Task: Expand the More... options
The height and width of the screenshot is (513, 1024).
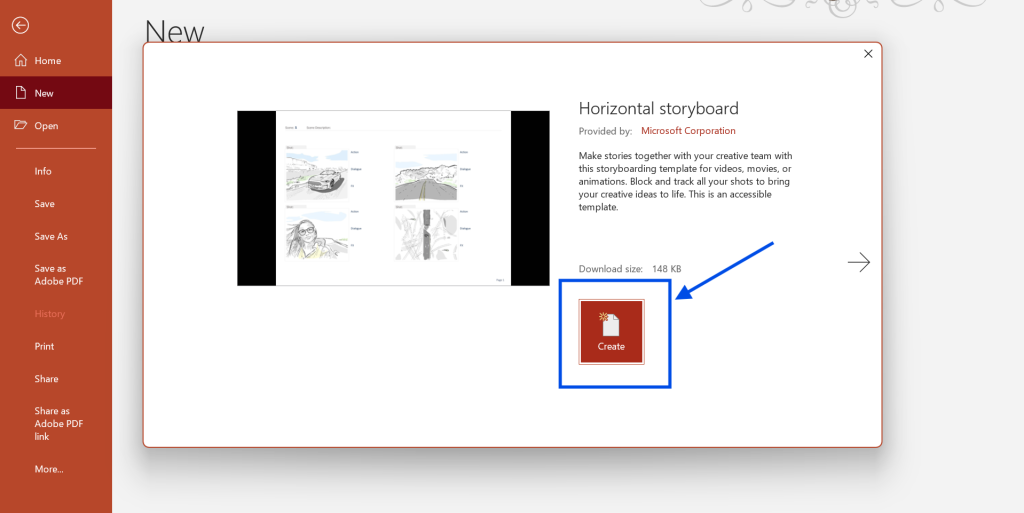Action: click(49, 469)
